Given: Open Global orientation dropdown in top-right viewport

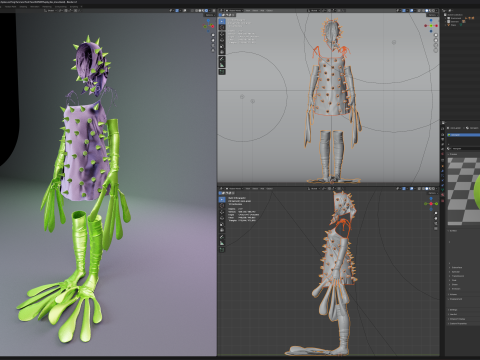Looking at the screenshot, I should click(314, 10).
